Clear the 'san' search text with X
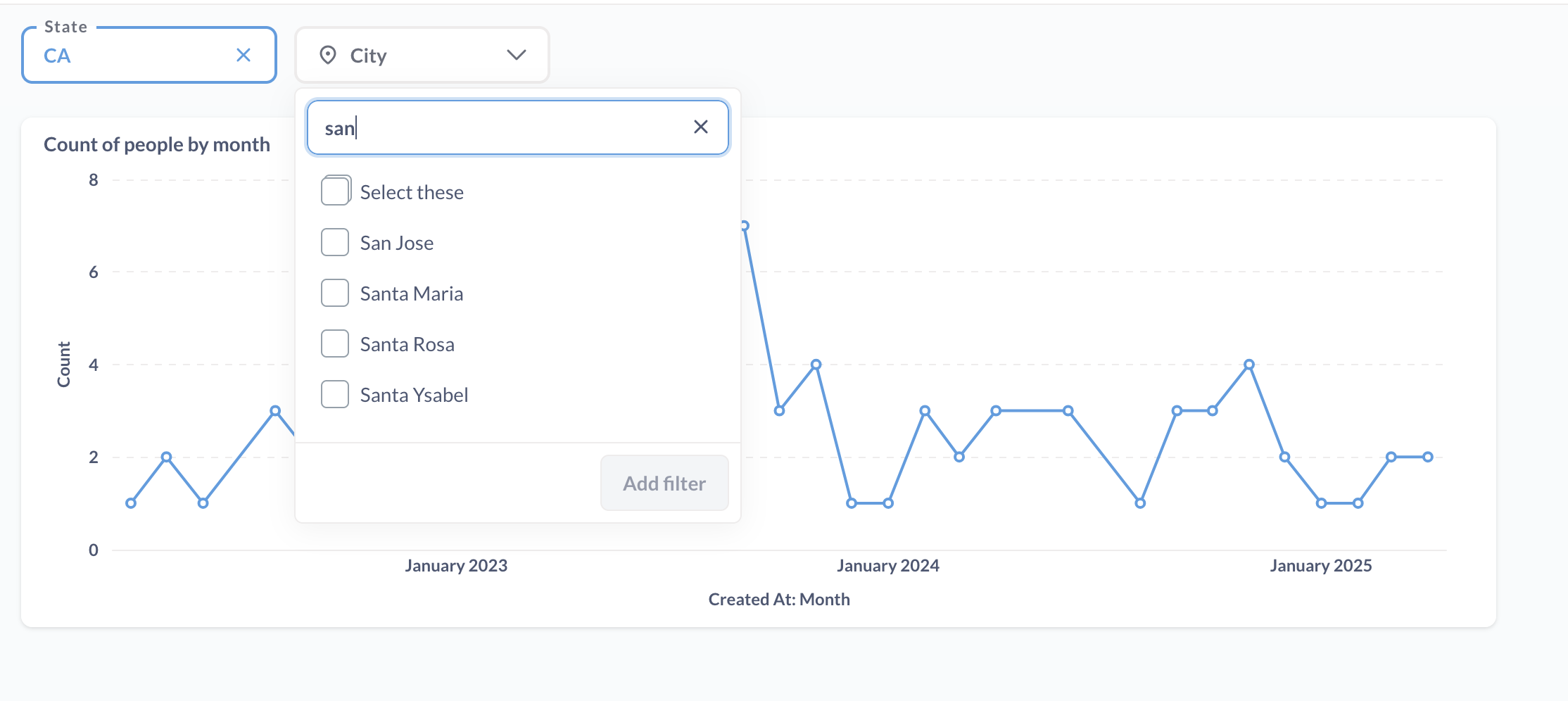 pyautogui.click(x=700, y=127)
